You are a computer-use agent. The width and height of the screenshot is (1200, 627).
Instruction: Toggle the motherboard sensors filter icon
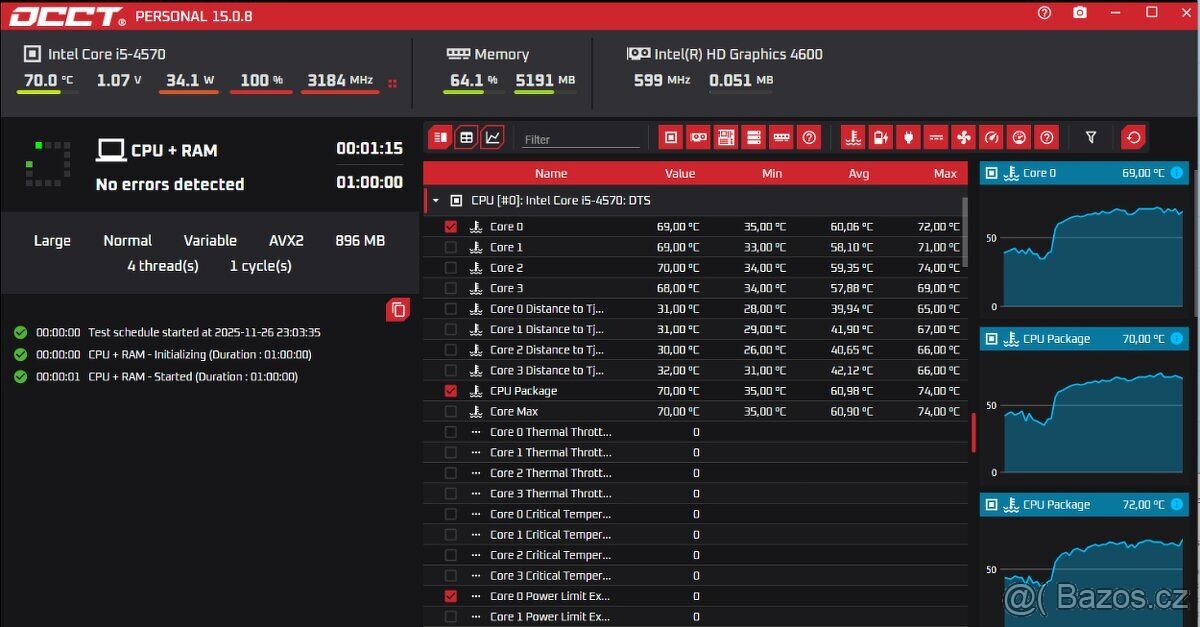coord(726,137)
